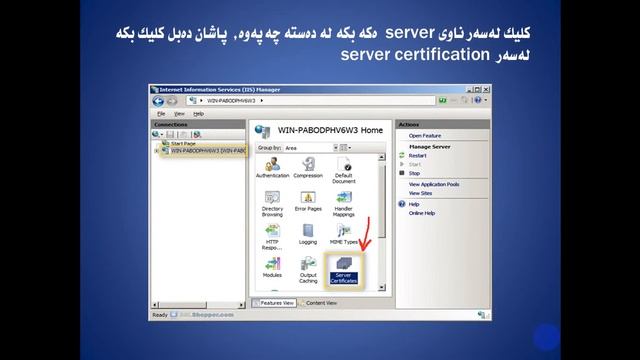
Task: Click the feature list scroll-down arrow
Action: 382,287
